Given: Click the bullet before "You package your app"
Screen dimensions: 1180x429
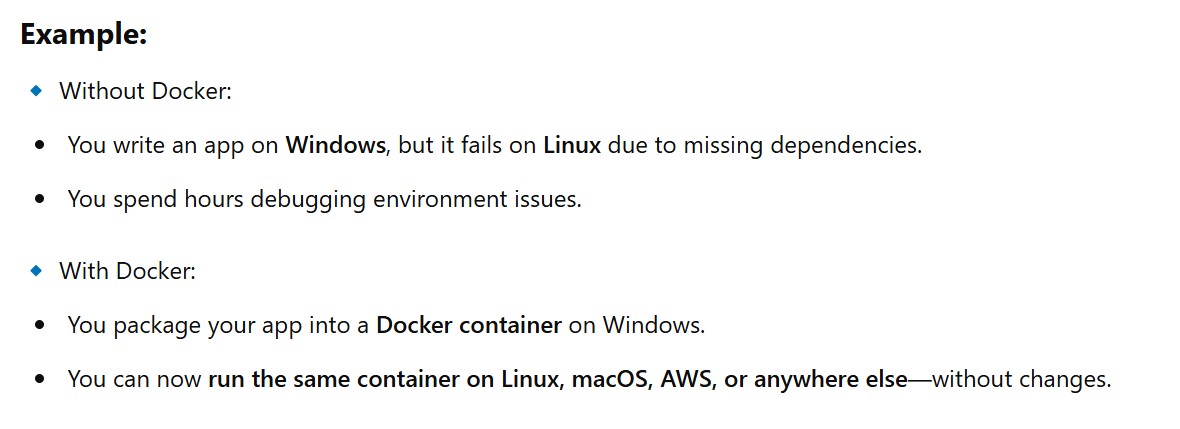Looking at the screenshot, I should (x=39, y=325).
